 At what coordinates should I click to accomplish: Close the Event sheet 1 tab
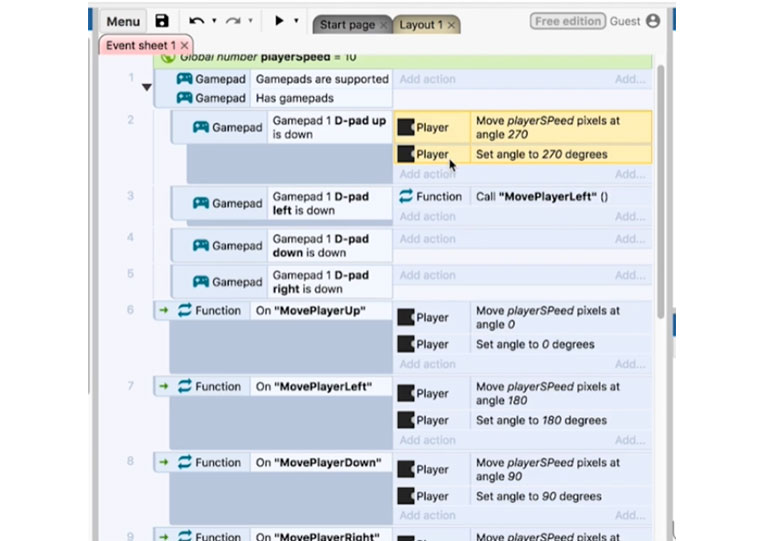tap(184, 45)
